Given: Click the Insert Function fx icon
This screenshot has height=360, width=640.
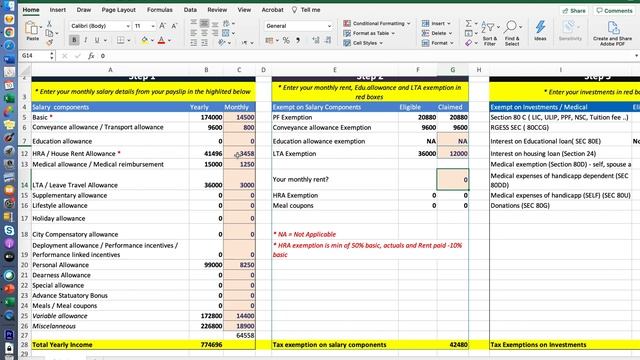Looking at the screenshot, I should point(91,56).
